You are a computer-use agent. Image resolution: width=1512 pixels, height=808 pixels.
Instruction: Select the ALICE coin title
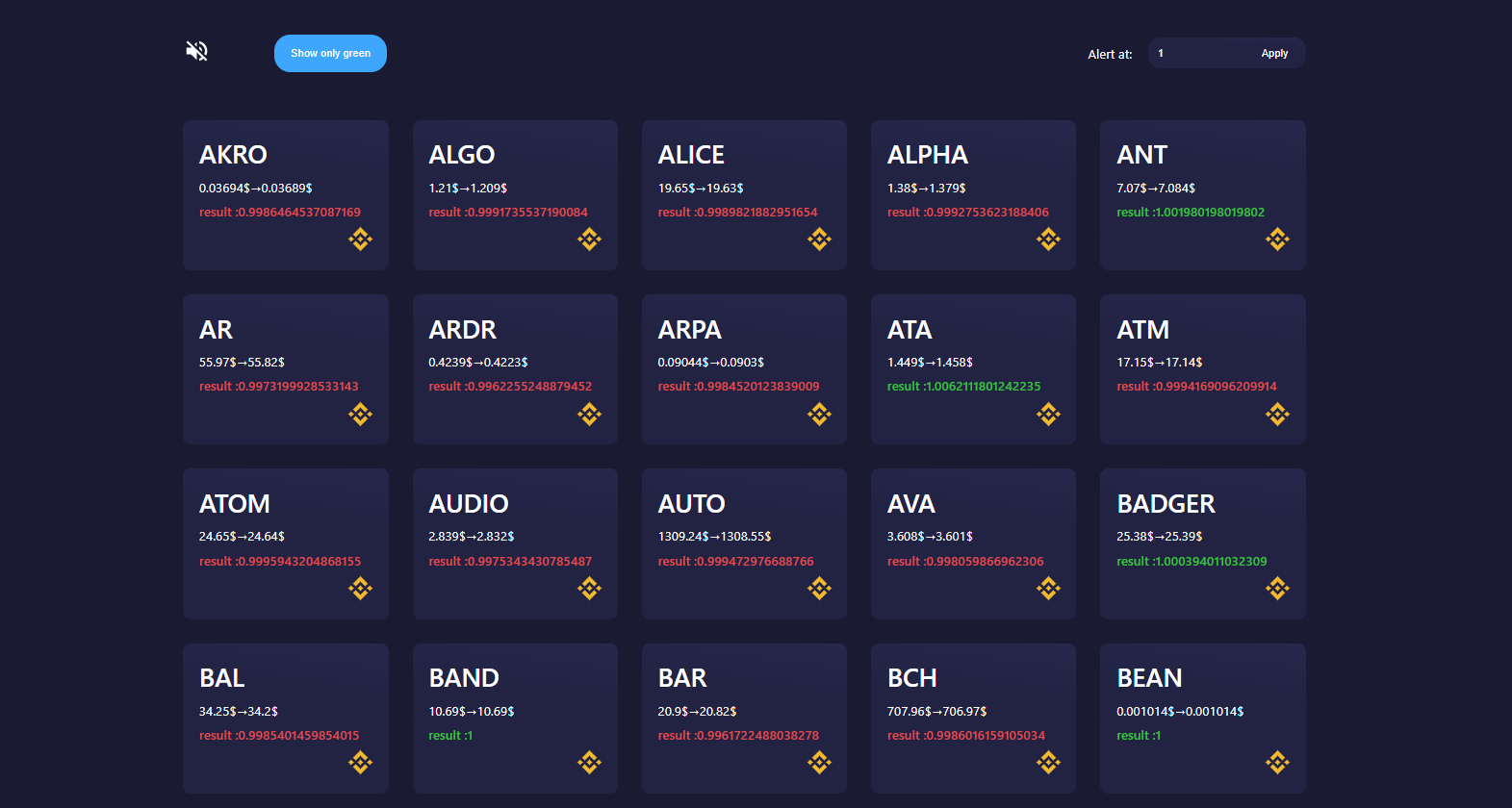691,155
